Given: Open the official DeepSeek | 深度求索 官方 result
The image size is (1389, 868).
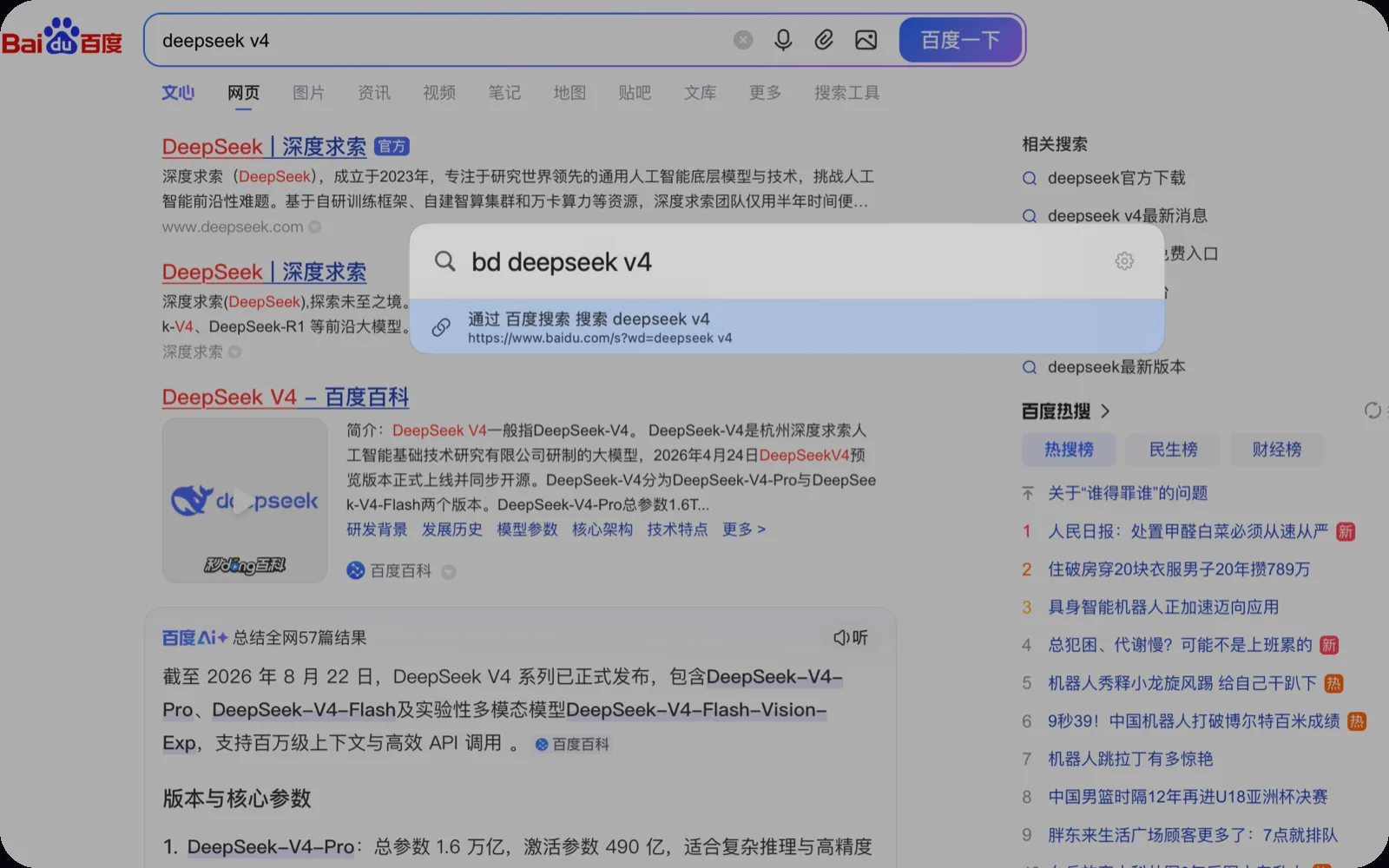Looking at the screenshot, I should (264, 147).
